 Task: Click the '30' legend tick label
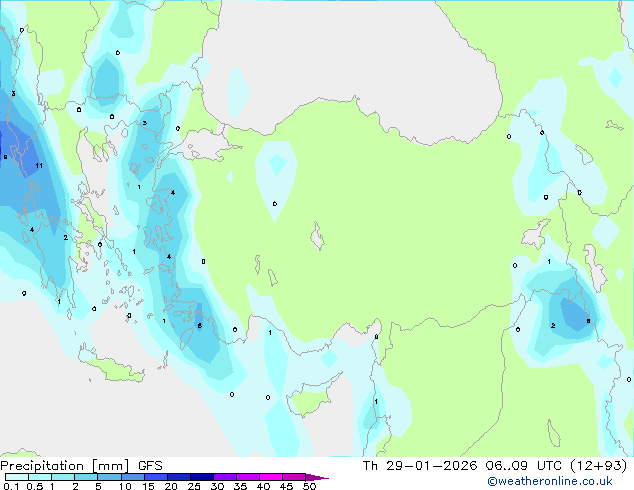click(217, 486)
